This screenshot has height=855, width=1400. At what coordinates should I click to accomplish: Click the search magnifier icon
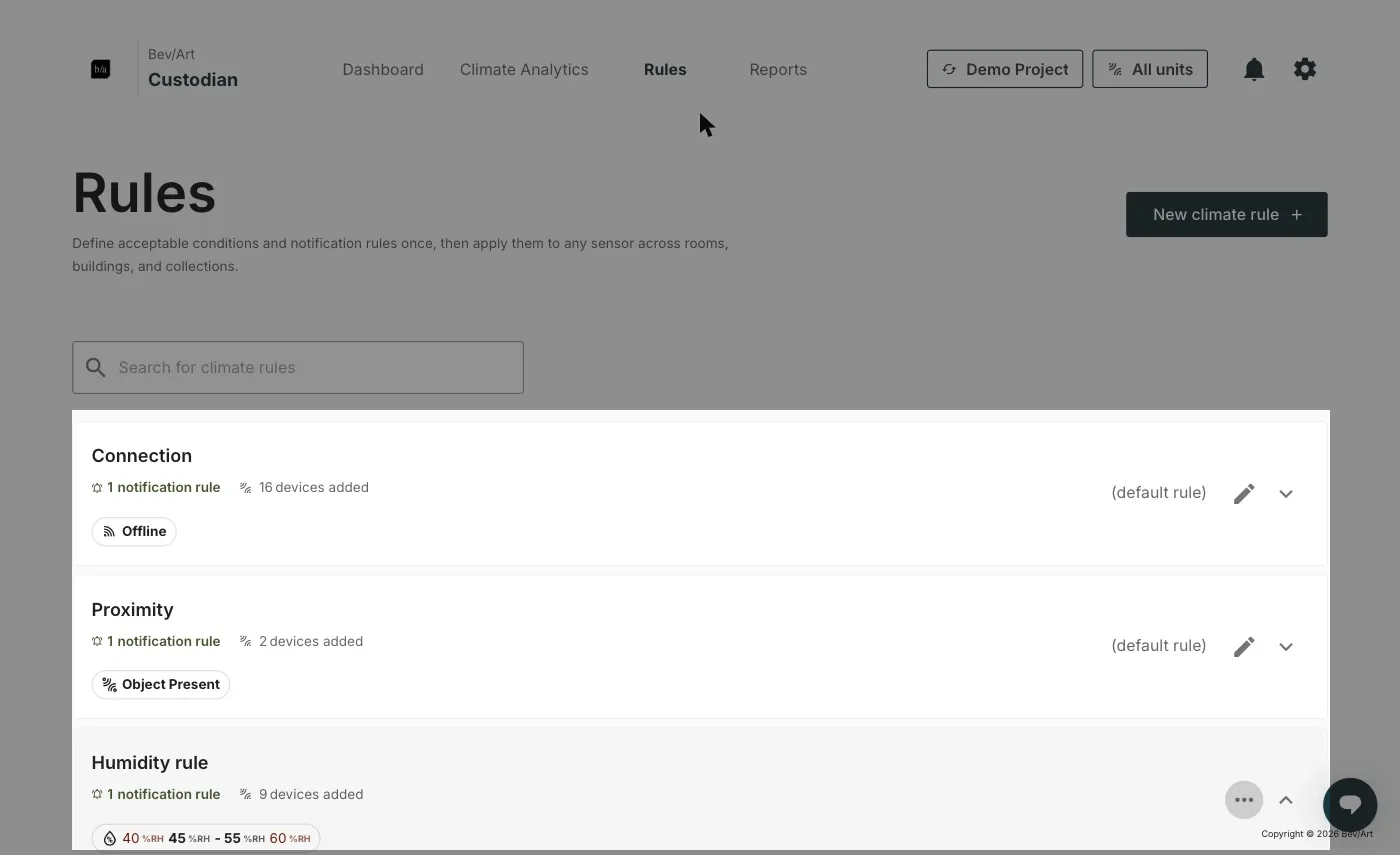(x=95, y=367)
